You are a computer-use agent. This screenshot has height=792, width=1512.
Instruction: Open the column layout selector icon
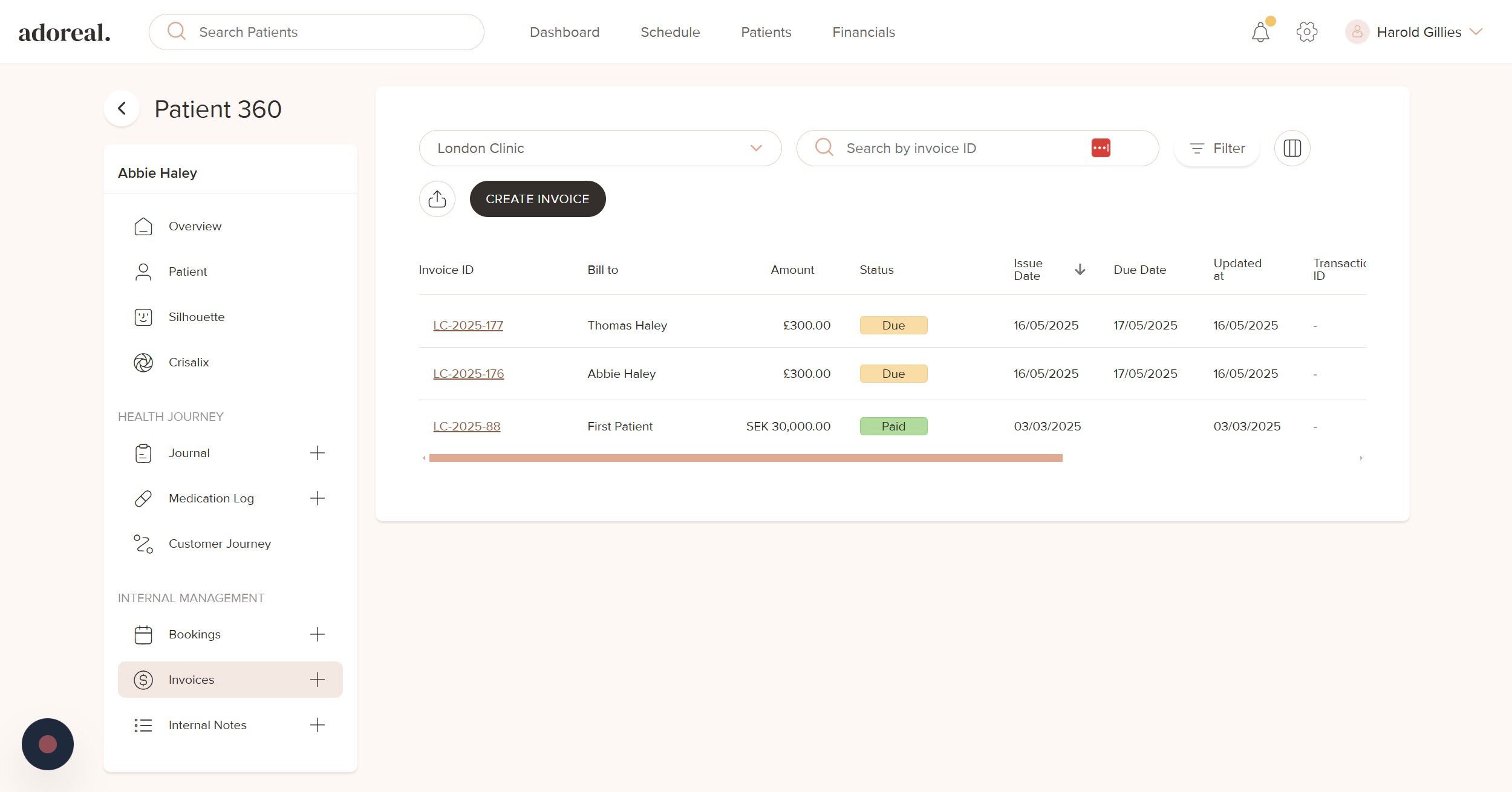point(1292,148)
